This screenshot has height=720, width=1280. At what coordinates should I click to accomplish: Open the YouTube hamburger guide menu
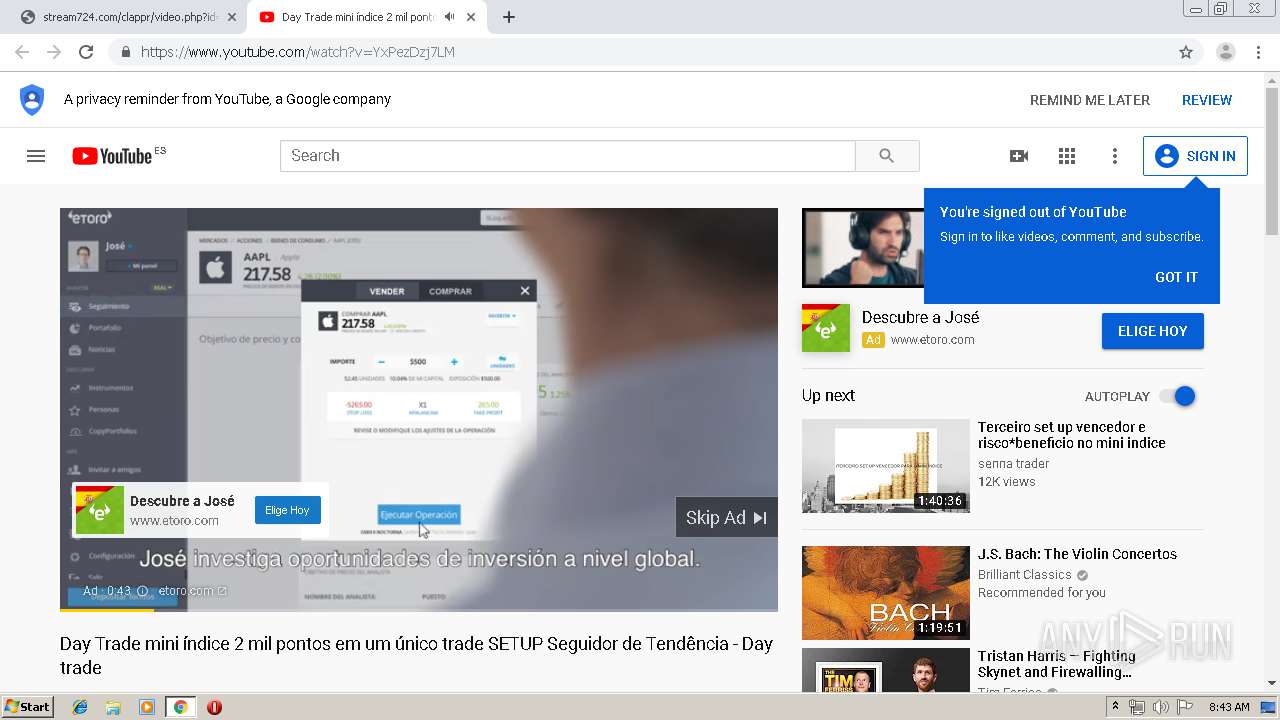click(36, 156)
